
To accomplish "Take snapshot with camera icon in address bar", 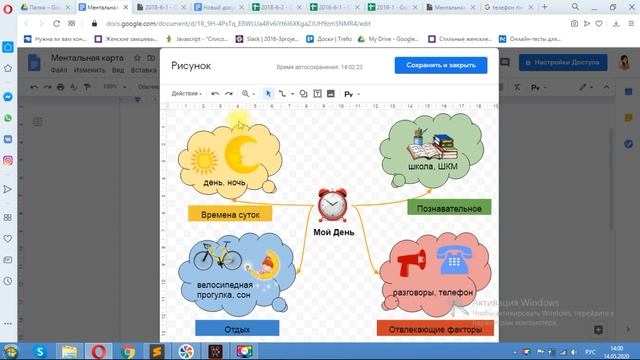I will [x=574, y=24].
